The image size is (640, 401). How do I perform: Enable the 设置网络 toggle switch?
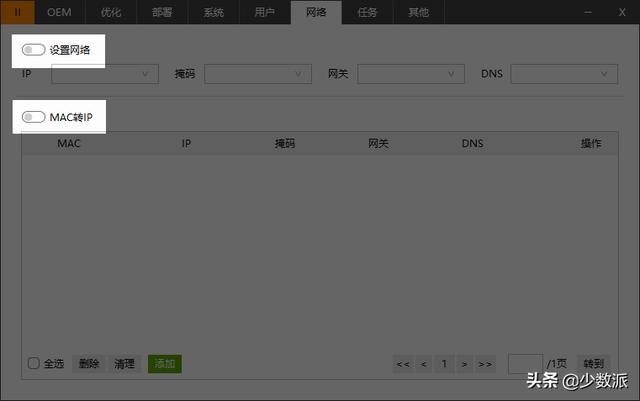33,50
